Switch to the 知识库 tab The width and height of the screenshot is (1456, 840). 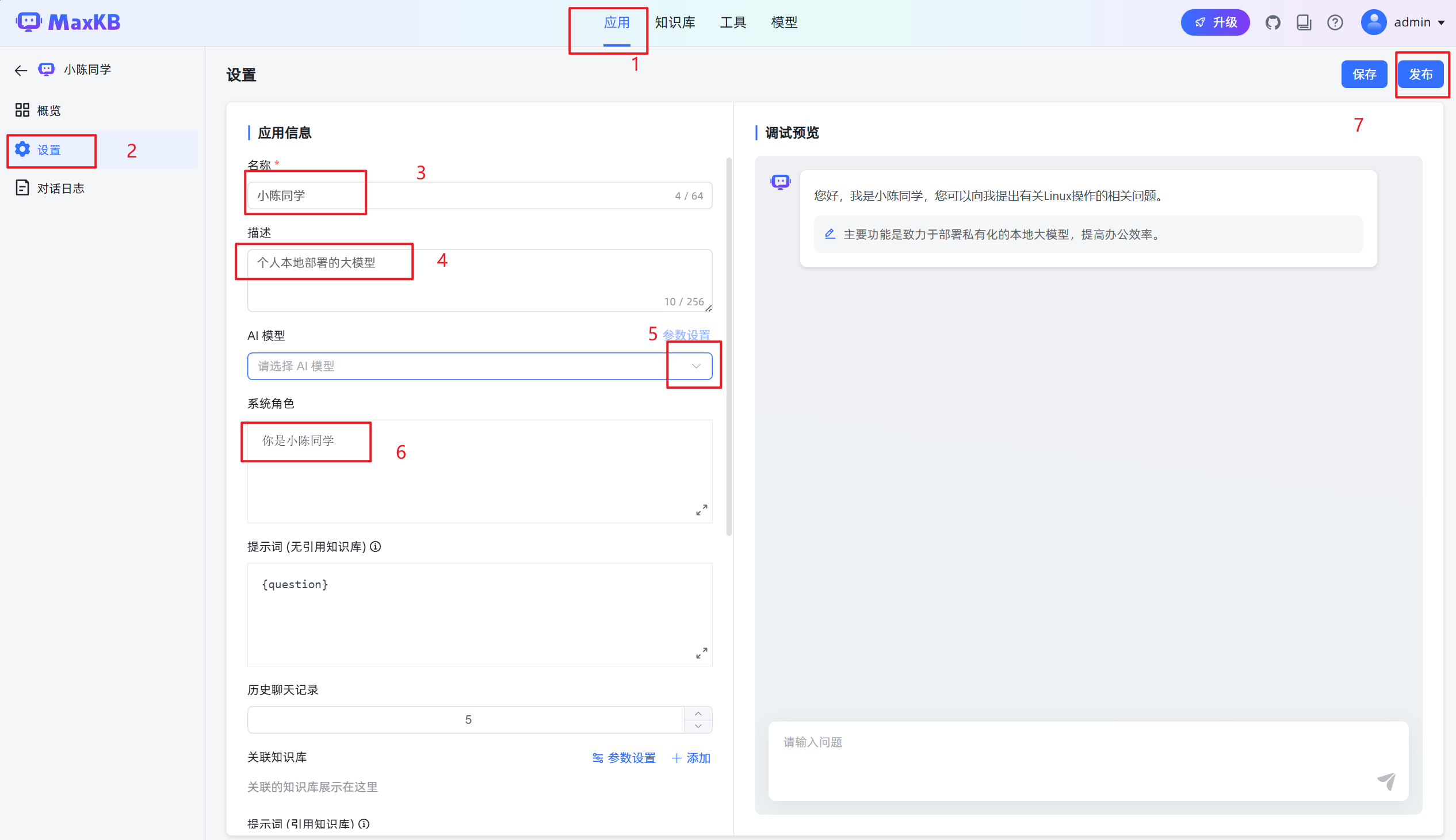(675, 22)
